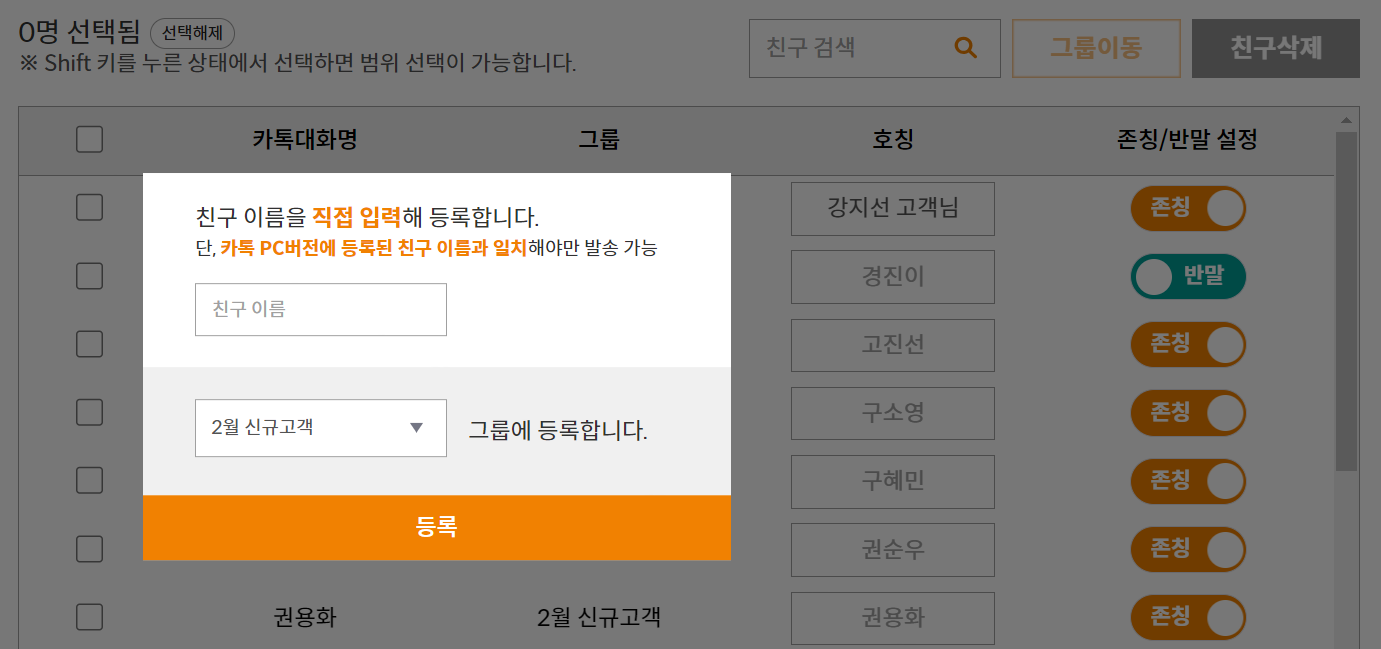Image resolution: width=1381 pixels, height=649 pixels.
Task: Check the box beside 권용화 row
Action: pos(89,617)
